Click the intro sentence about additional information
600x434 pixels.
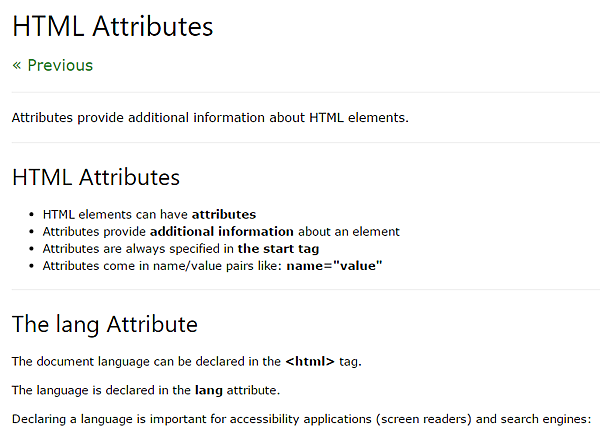point(210,117)
